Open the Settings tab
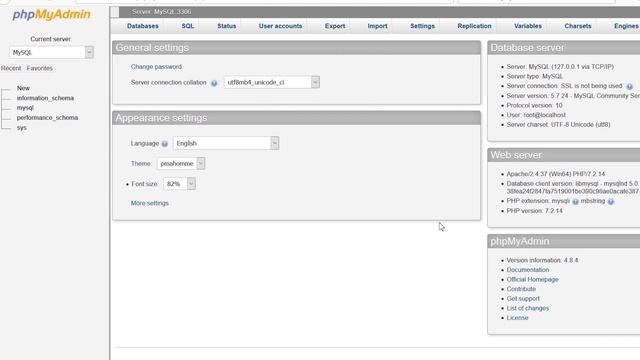Screen dimensions: 640x360 point(422,26)
